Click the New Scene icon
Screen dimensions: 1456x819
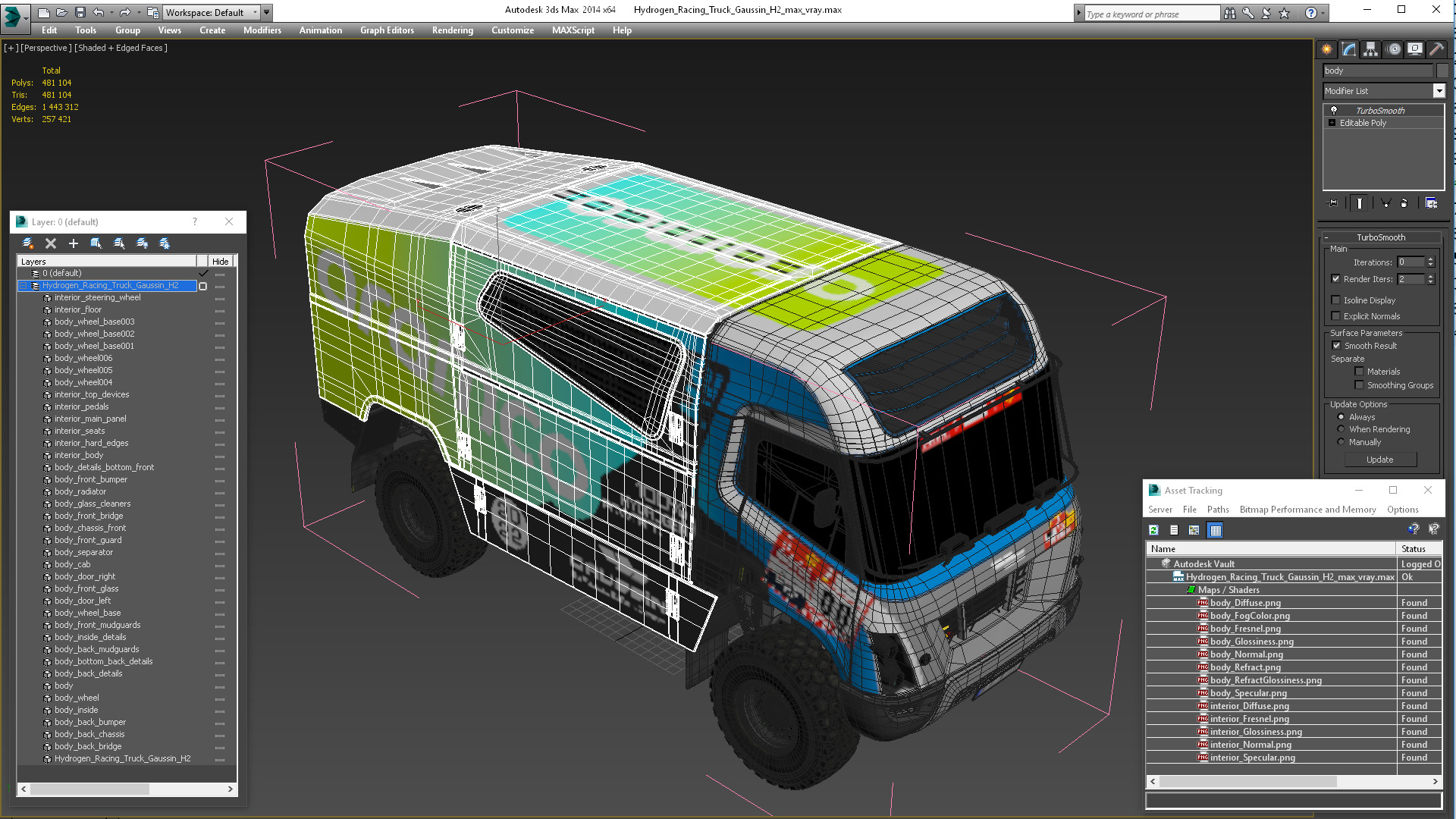pos(44,12)
